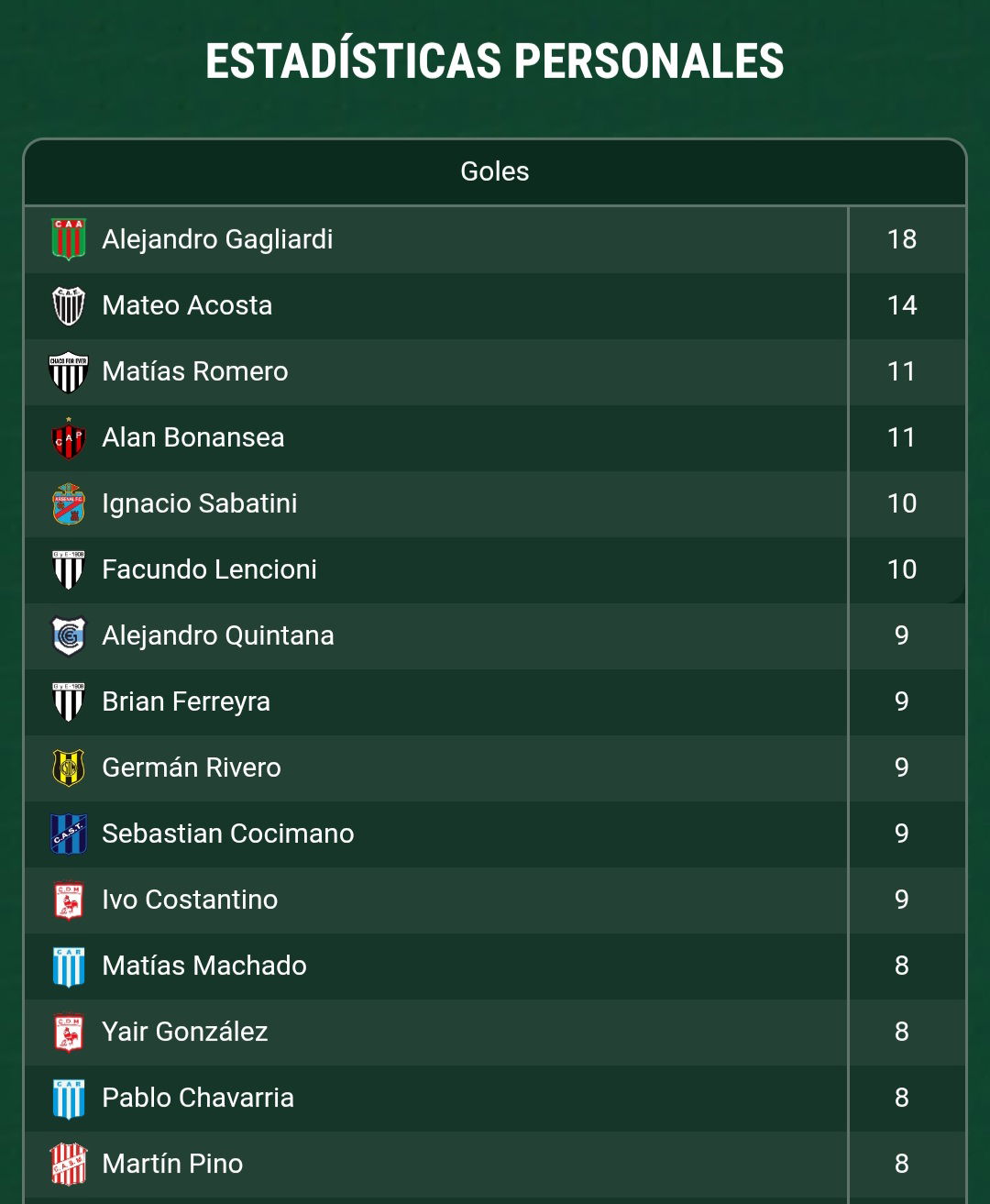Click the Yair González player name

coord(185,1032)
